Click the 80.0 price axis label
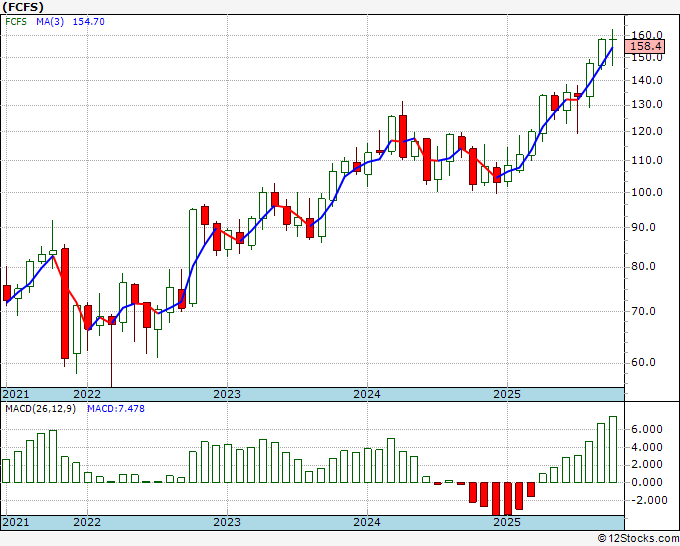The image size is (680, 546). (644, 266)
